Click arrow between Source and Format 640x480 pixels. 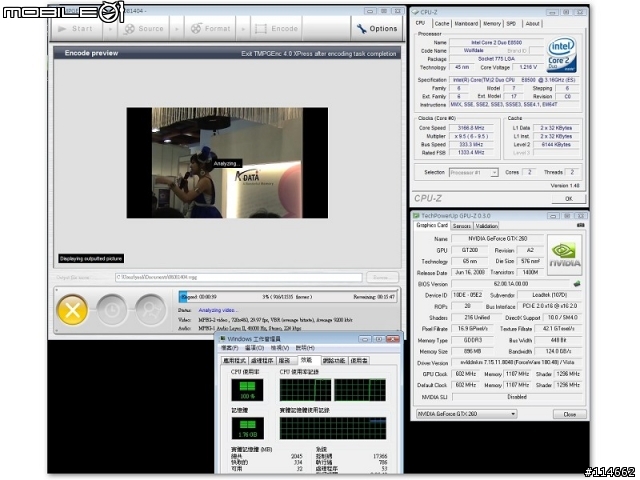(x=177, y=29)
